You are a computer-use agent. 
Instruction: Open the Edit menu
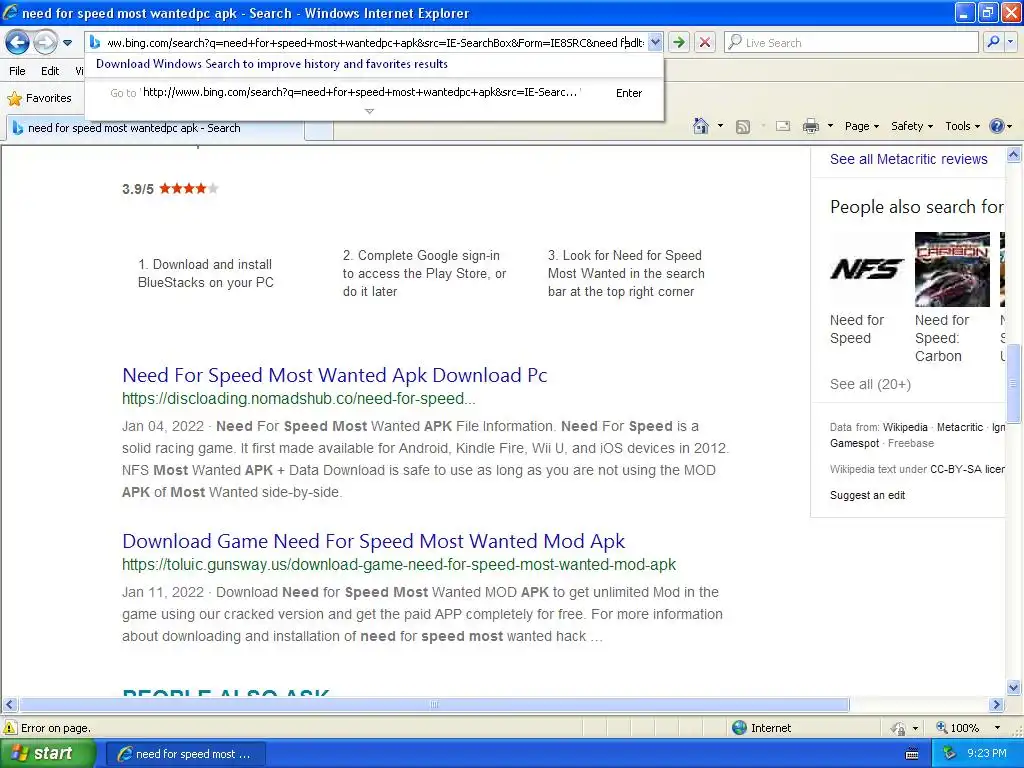50,71
